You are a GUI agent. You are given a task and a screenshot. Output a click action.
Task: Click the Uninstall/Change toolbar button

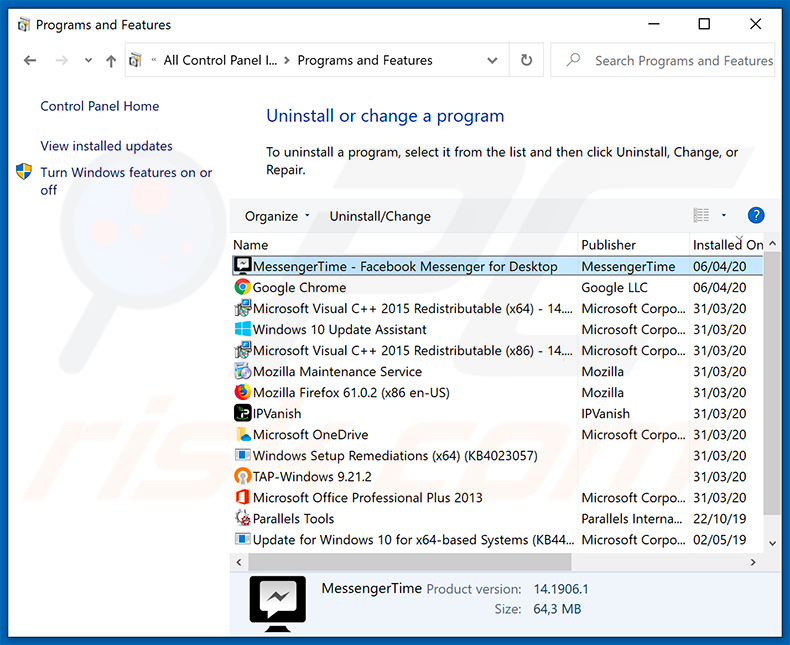coord(380,216)
